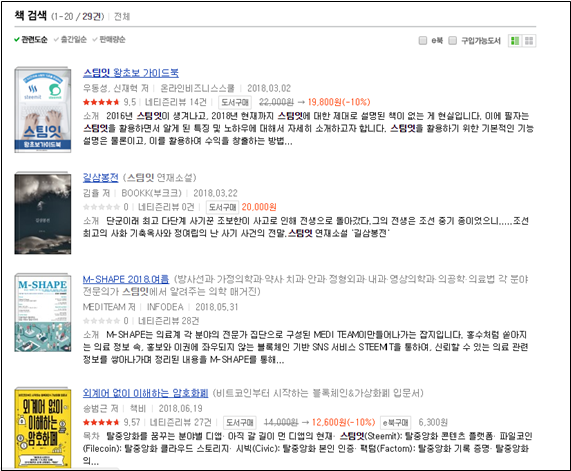Screen dimensions: 571x471
Task: Click publisher BOOKK(부크크)
Action: pyautogui.click(x=151, y=193)
